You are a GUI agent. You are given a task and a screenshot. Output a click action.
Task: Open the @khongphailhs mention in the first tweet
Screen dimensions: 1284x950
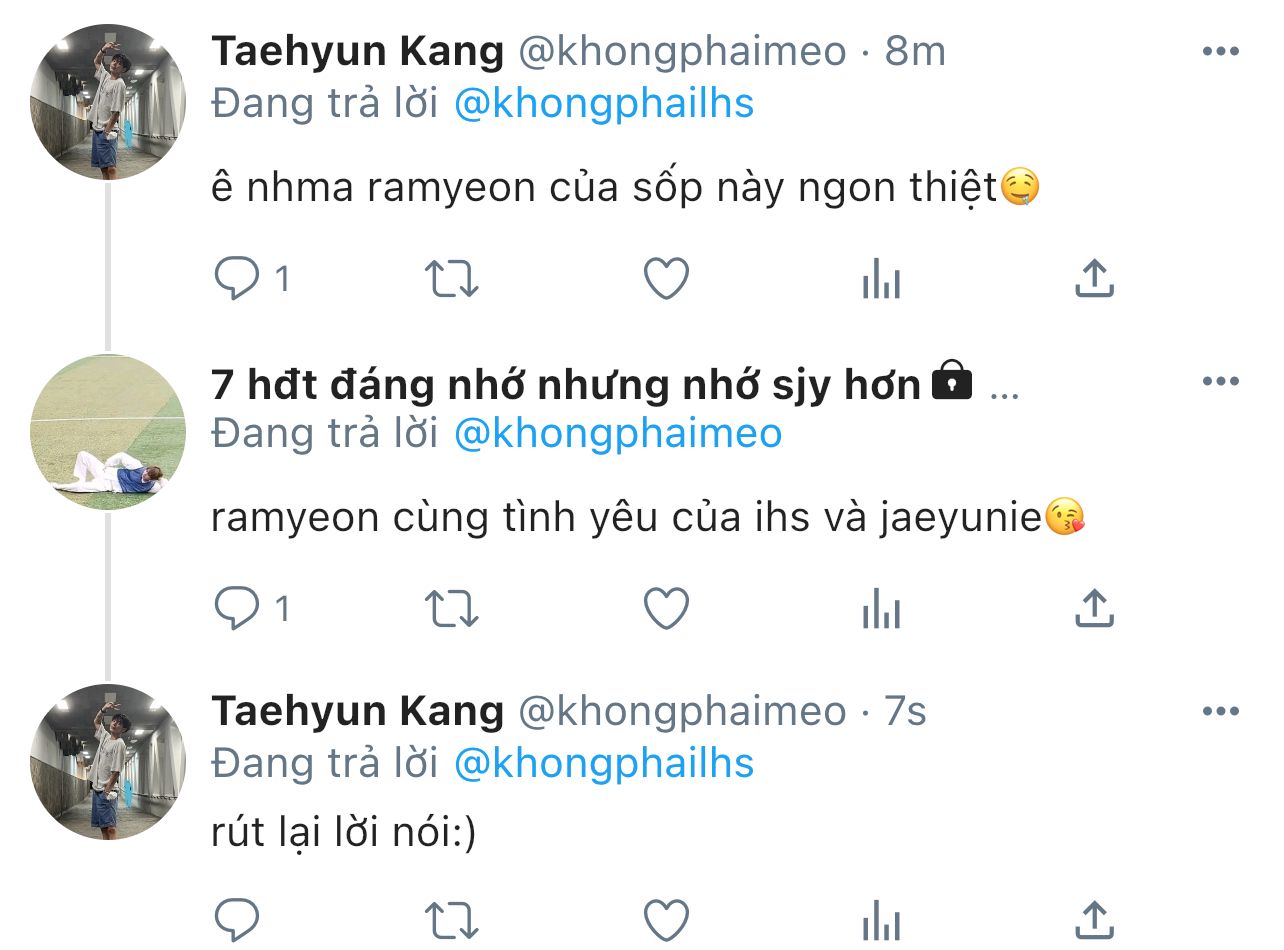coord(604,103)
